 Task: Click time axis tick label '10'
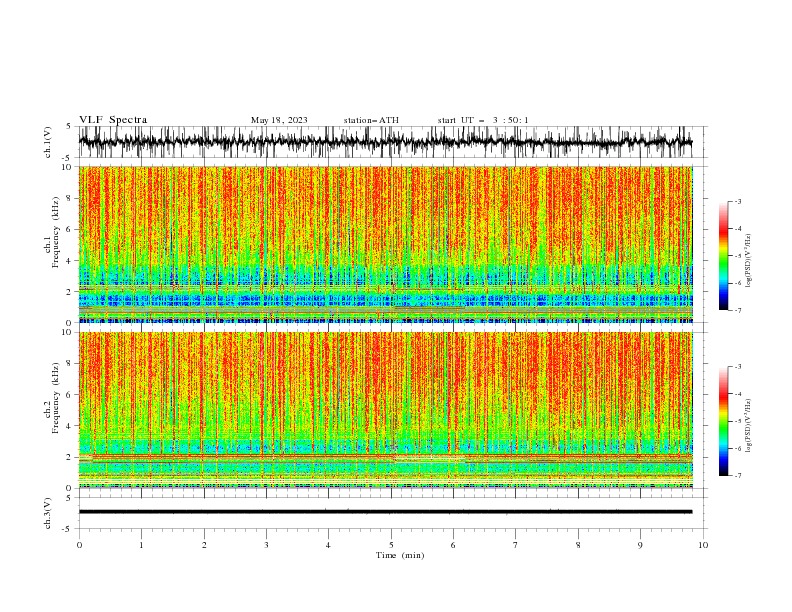point(703,545)
